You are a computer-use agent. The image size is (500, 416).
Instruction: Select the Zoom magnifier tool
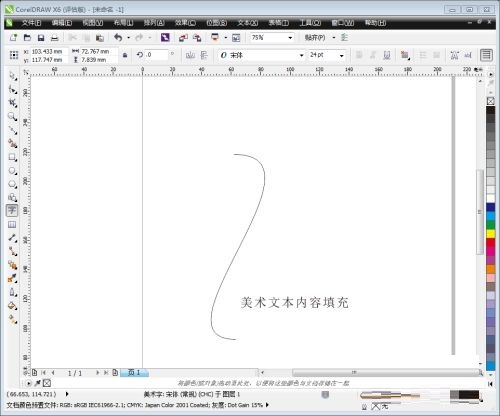point(12,116)
